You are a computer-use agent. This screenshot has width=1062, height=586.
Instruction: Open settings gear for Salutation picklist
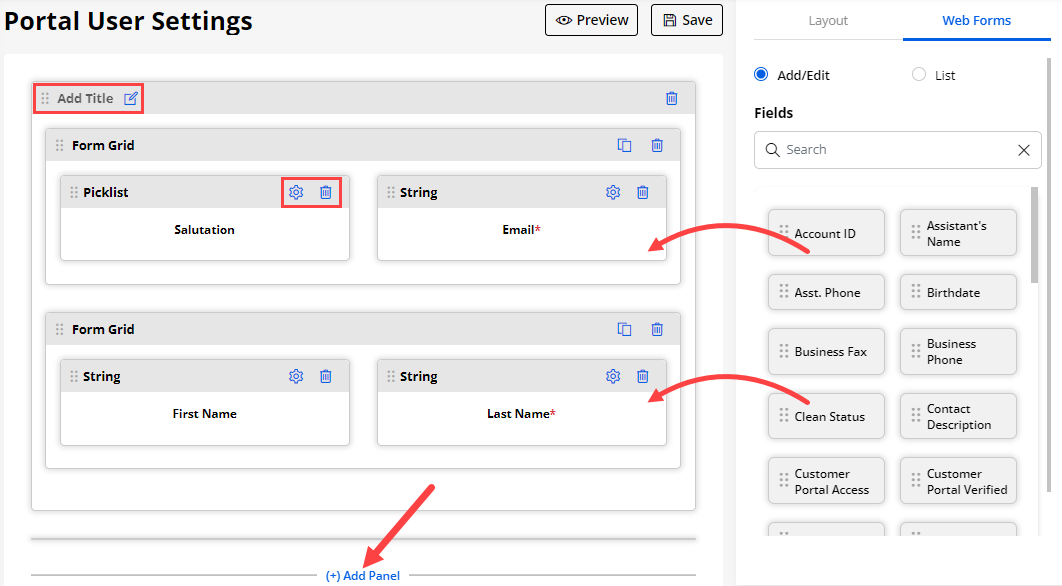(x=296, y=192)
